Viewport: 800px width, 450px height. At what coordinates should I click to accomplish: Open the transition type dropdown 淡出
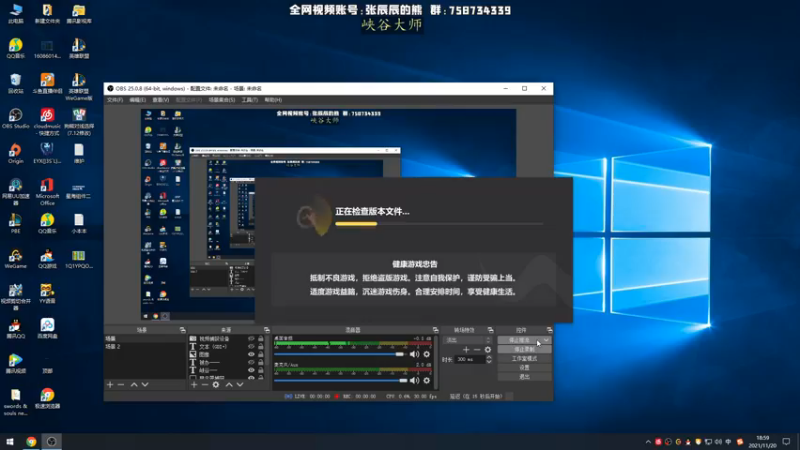(468, 340)
